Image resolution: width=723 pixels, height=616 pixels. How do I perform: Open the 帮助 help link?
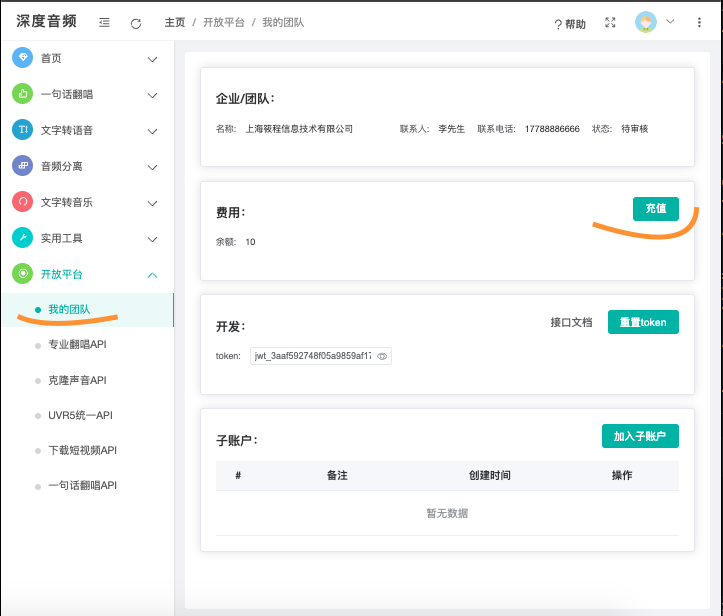pos(570,24)
